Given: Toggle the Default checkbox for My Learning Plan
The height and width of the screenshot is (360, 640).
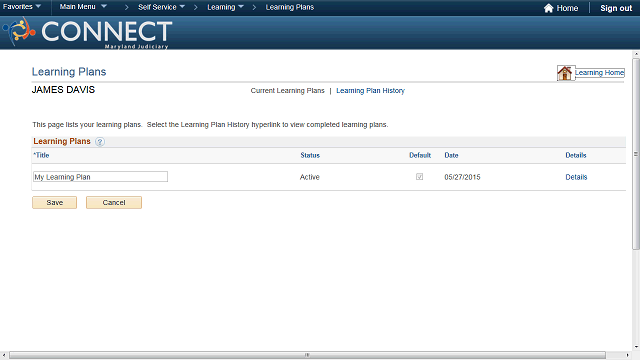Looking at the screenshot, I should 419,177.
